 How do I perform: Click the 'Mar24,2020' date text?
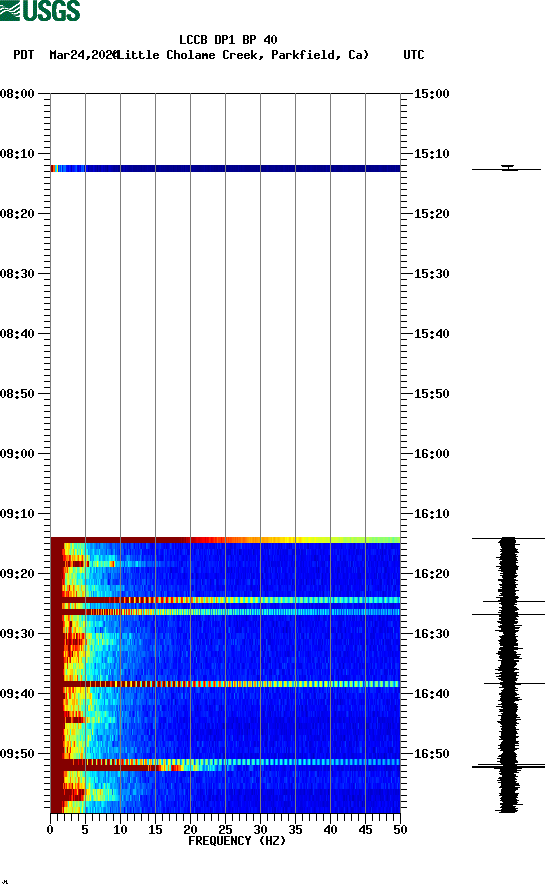click(x=84, y=55)
